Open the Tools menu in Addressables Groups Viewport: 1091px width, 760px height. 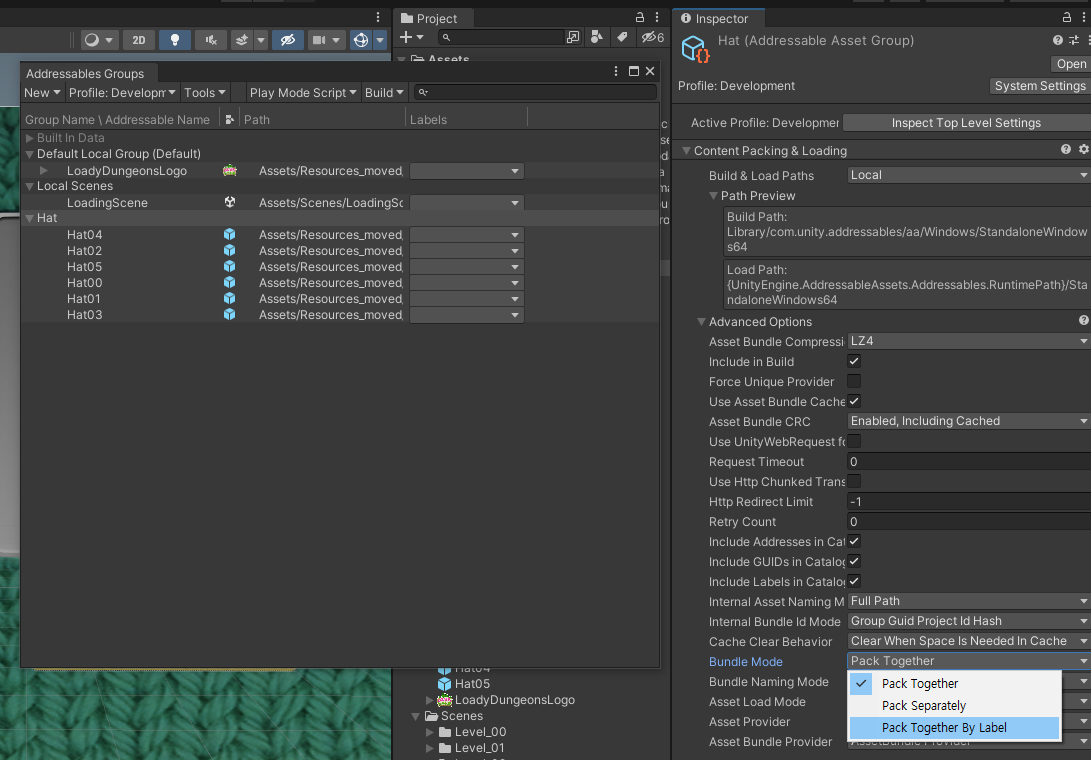[x=205, y=93]
